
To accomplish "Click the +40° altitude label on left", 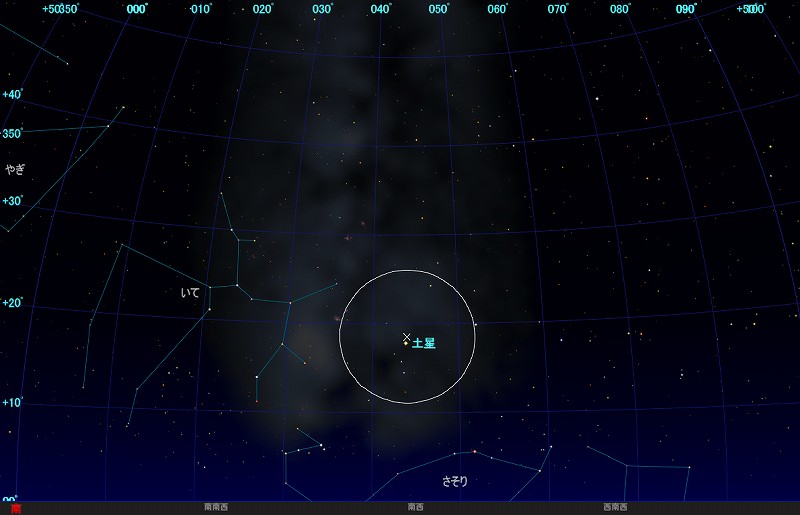I will [x=12, y=95].
